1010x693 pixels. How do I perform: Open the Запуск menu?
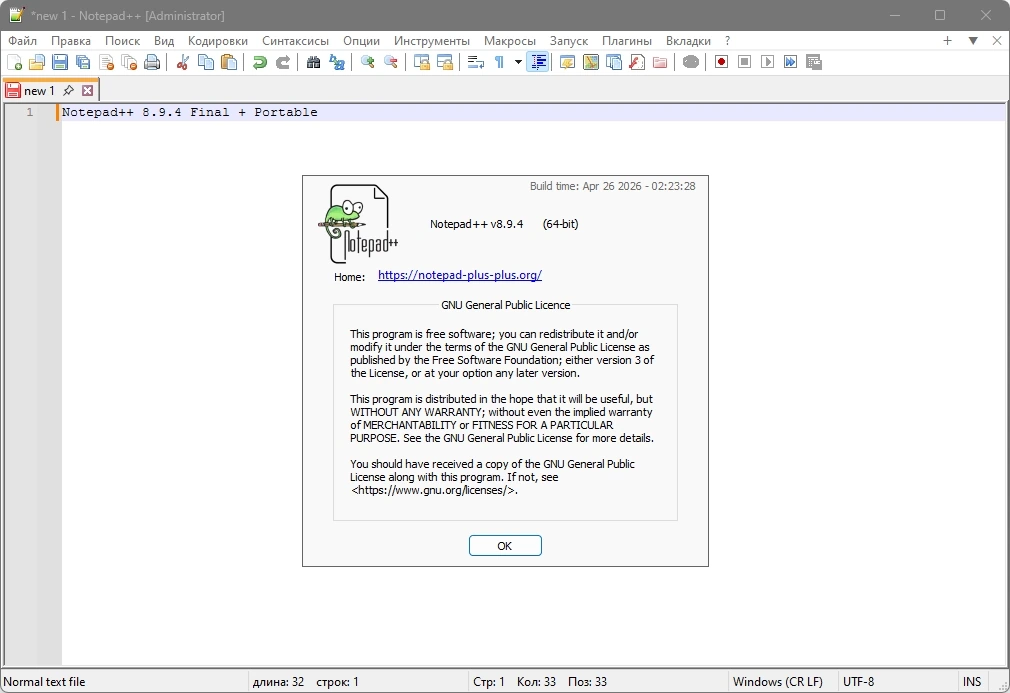tap(569, 41)
